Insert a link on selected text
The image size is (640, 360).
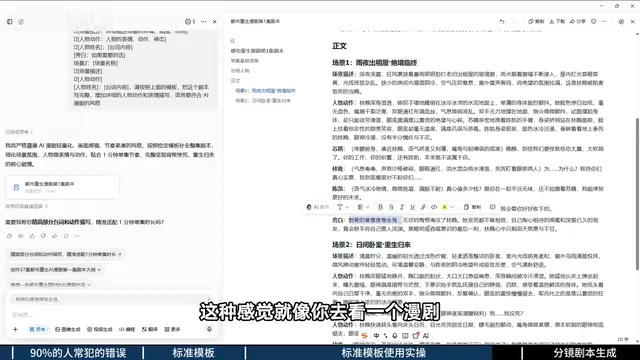click(423, 207)
